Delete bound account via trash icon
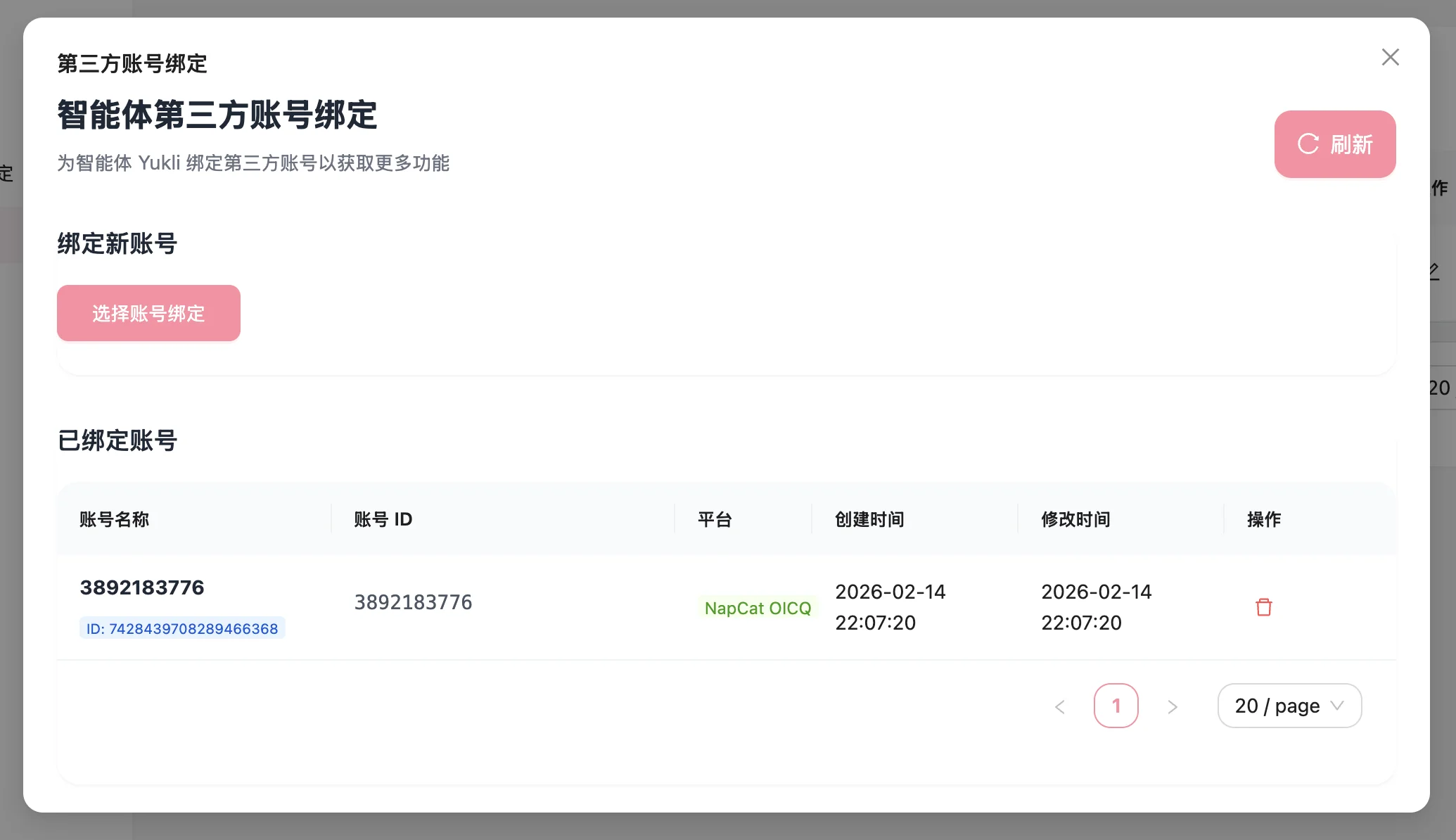 (1263, 607)
